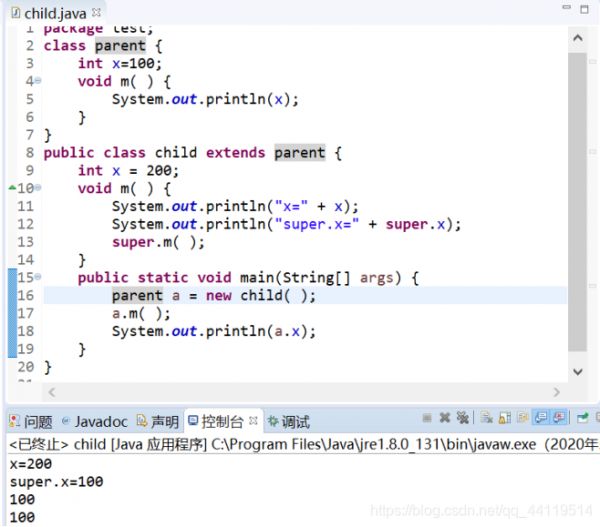
Task: Click the editor scroll up arrow
Action: point(577,38)
